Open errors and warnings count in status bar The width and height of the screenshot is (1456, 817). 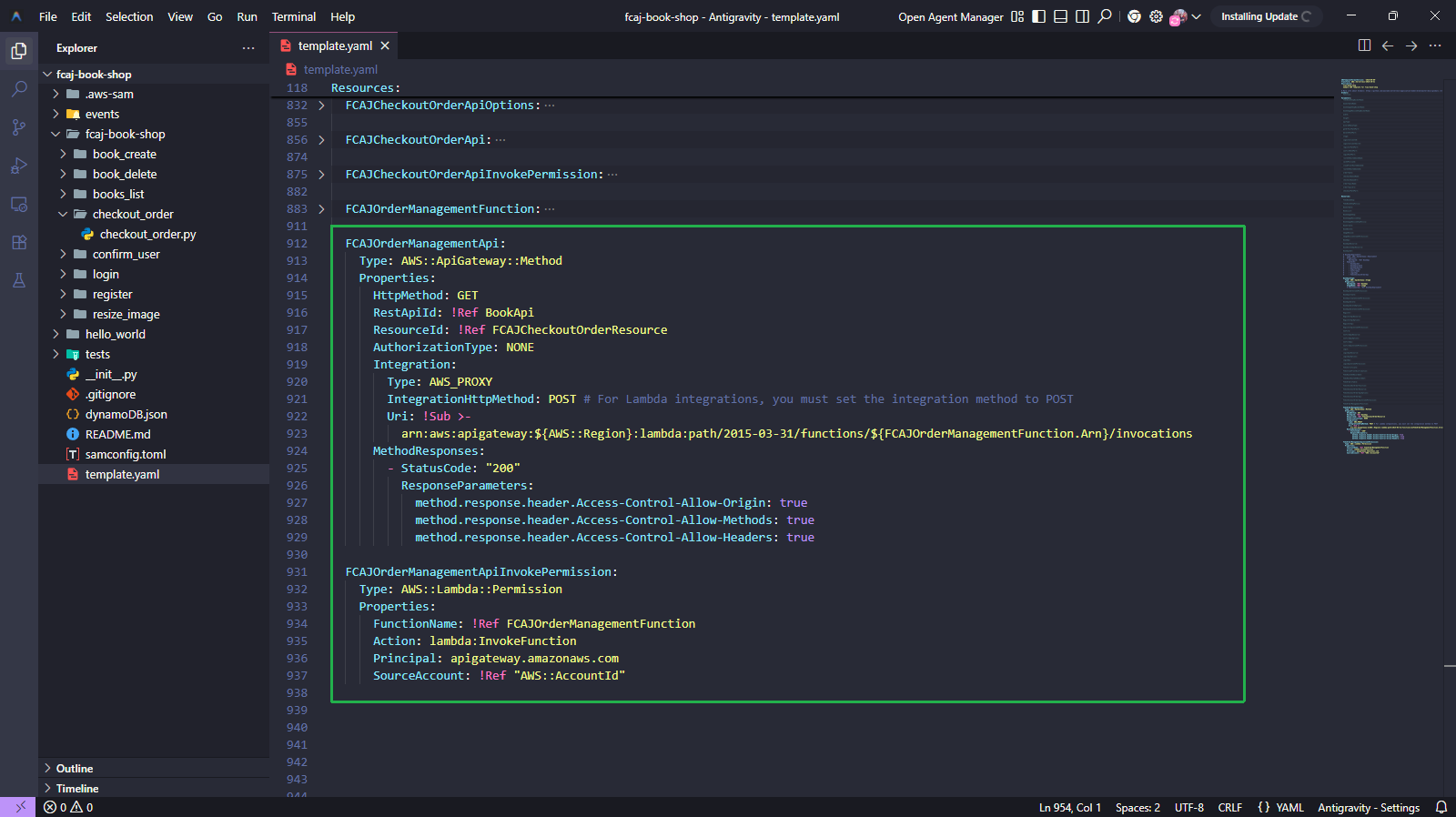[68, 807]
